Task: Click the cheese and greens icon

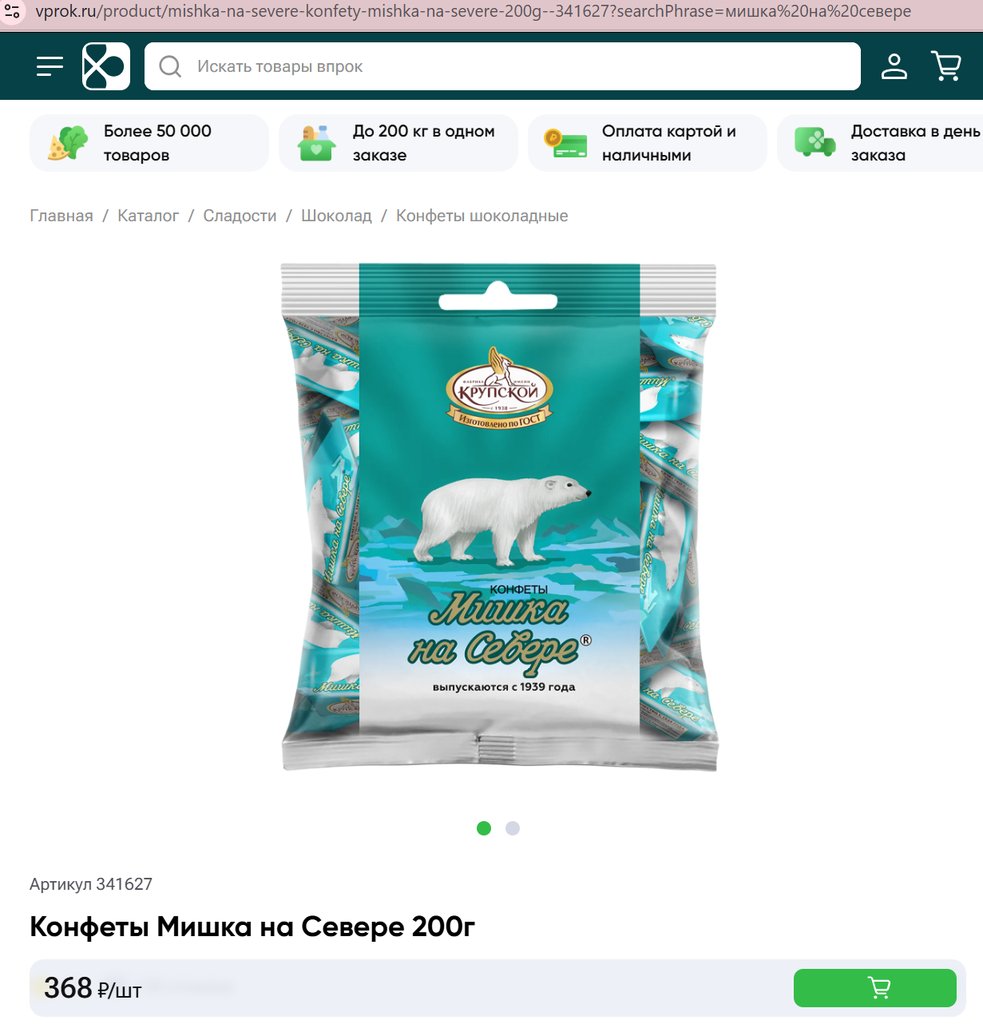Action: point(67,143)
